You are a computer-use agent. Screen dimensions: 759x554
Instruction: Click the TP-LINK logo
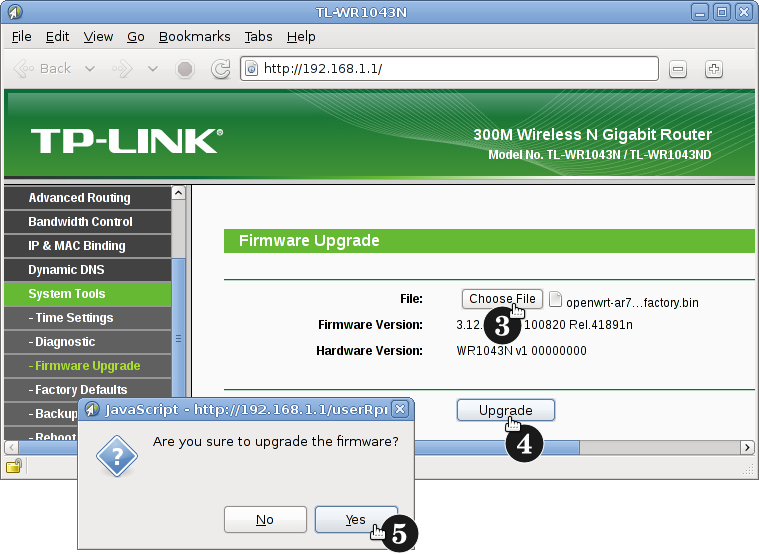point(127,141)
